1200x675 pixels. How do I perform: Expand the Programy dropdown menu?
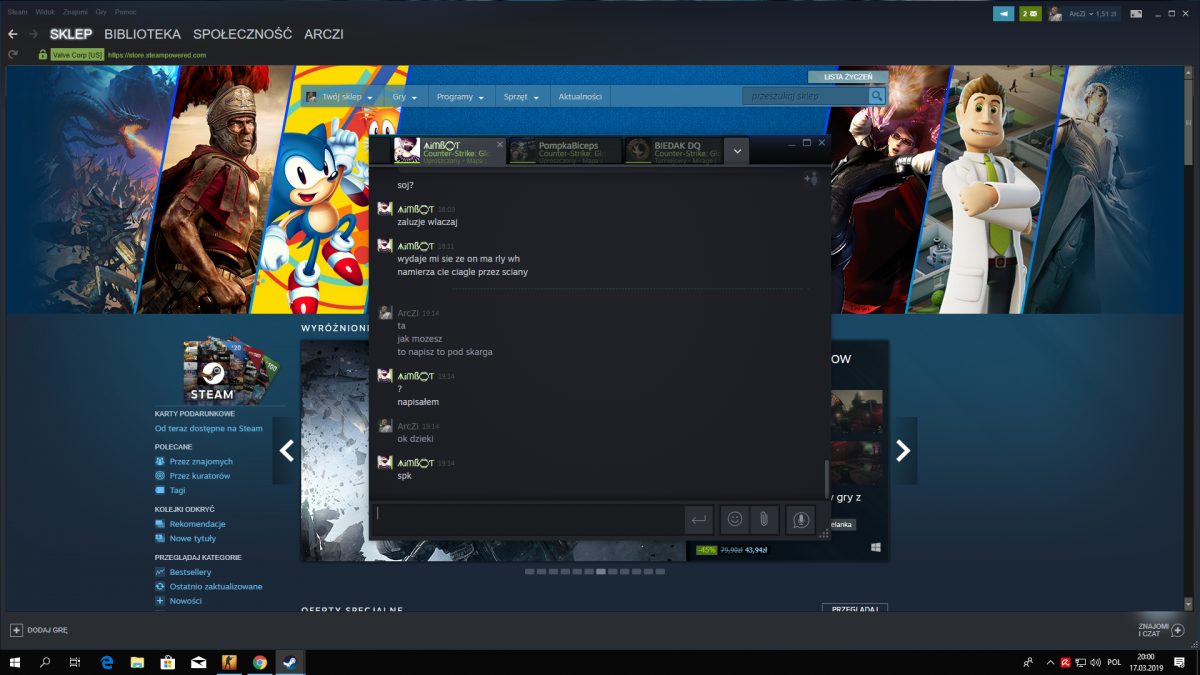[460, 97]
